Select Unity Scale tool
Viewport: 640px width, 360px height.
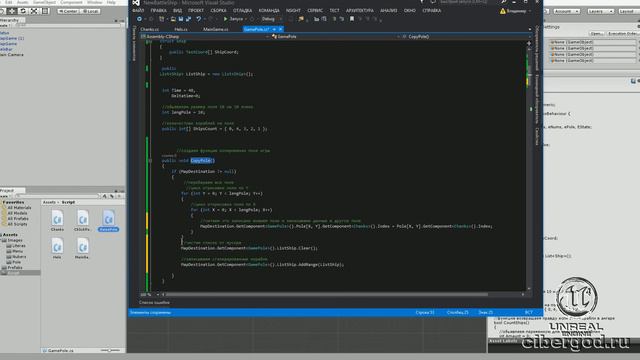[34, 11]
